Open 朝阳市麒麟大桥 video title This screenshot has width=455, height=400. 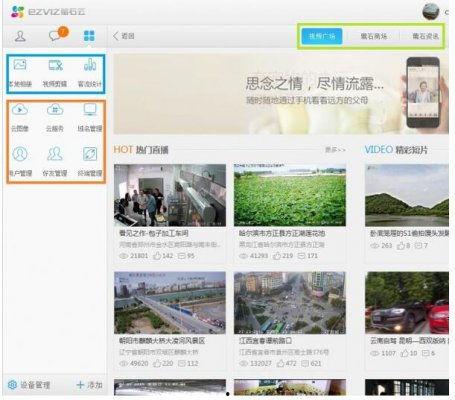(x=162, y=340)
